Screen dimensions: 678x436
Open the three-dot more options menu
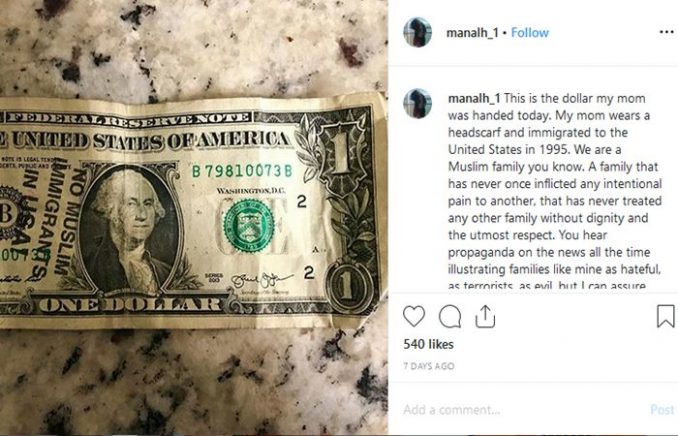[666, 32]
